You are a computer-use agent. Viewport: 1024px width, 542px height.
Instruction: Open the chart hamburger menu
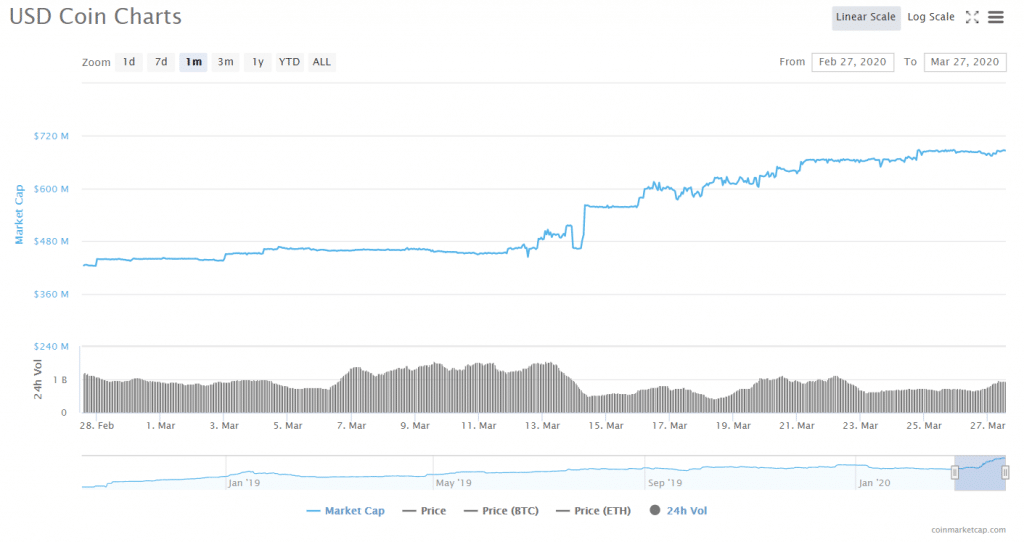(x=996, y=17)
